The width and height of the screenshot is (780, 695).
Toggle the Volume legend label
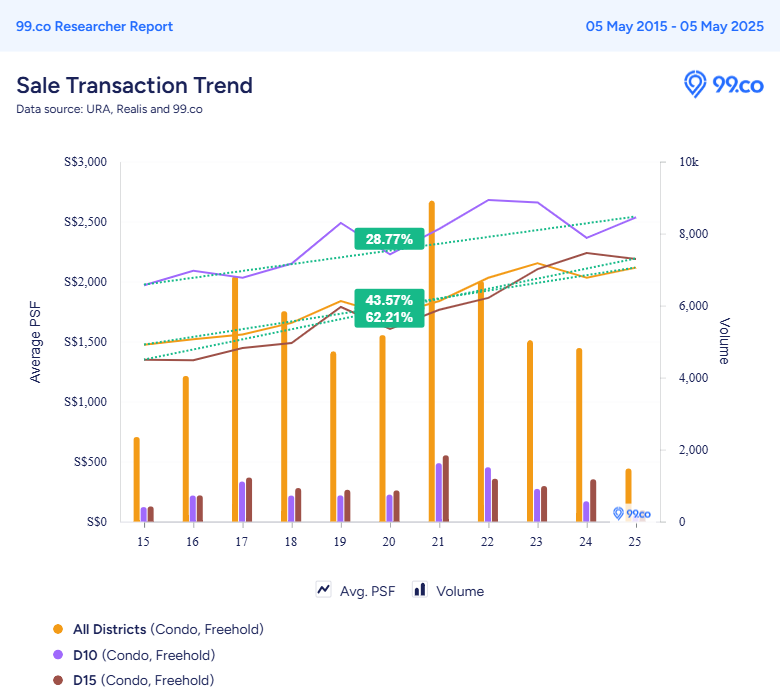[460, 591]
